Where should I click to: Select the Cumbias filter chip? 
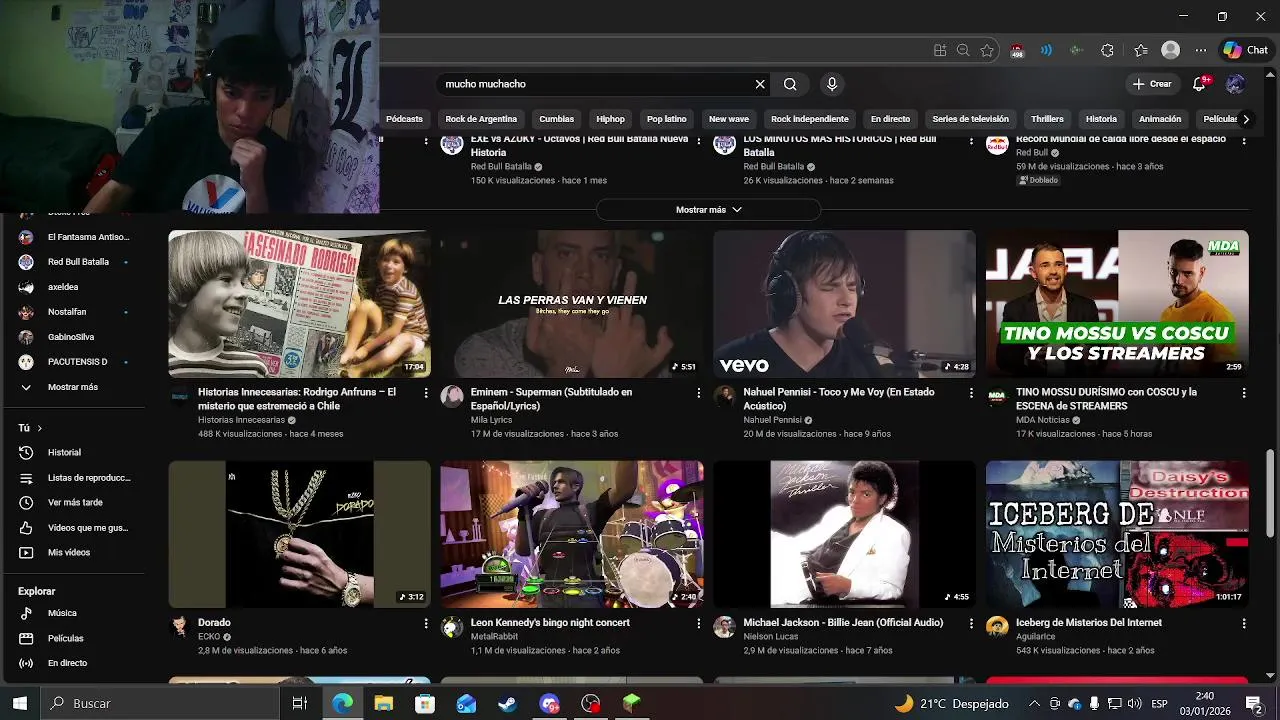tap(557, 119)
